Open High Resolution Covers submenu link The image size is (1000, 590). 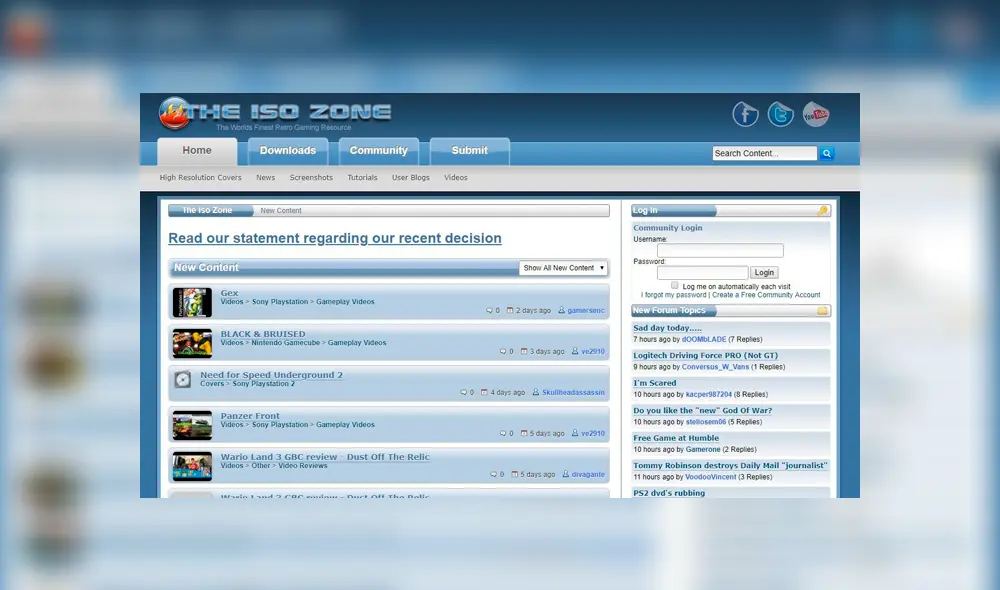tap(200, 178)
